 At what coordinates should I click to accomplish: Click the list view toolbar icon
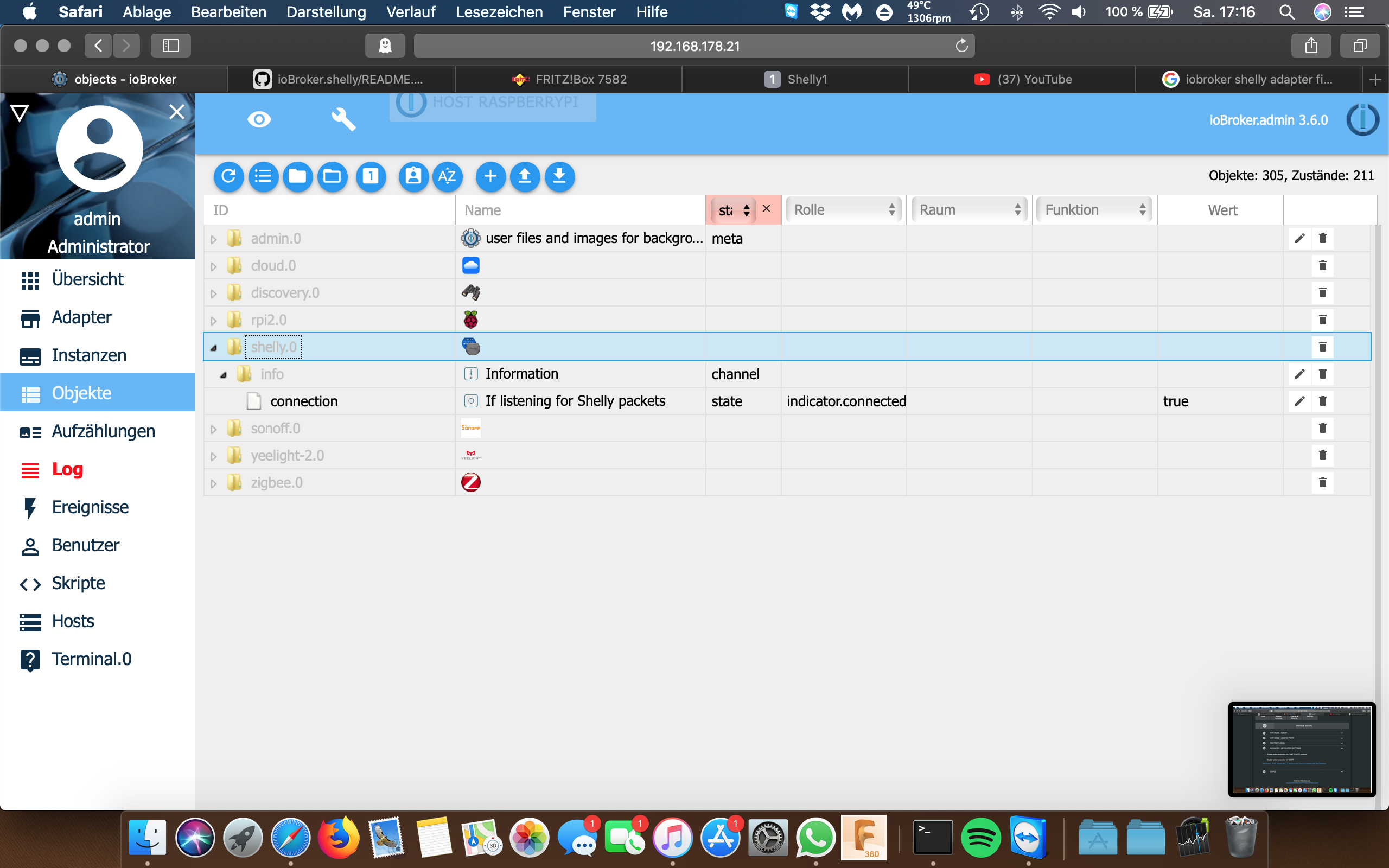(264, 176)
